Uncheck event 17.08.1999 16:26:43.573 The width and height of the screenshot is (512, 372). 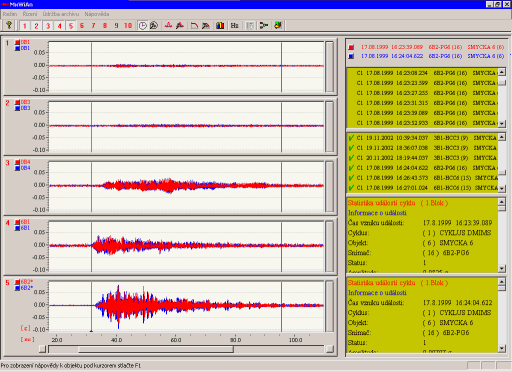(x=351, y=178)
